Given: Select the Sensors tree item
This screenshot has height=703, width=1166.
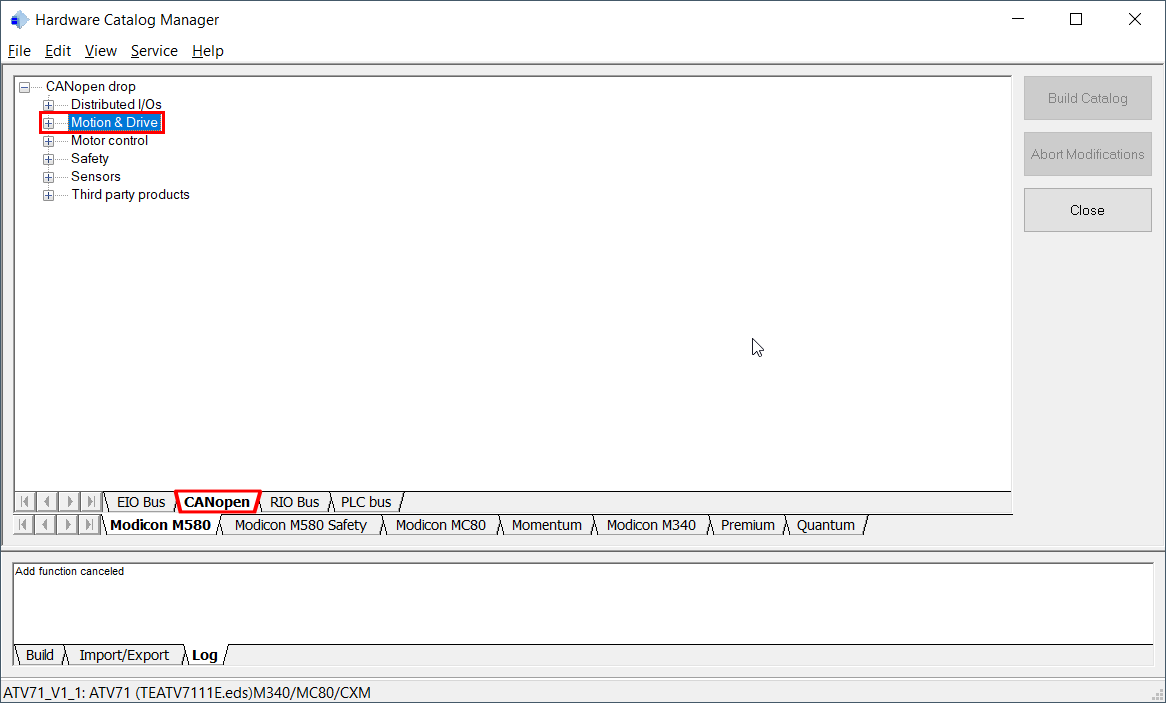Looking at the screenshot, I should tap(95, 176).
